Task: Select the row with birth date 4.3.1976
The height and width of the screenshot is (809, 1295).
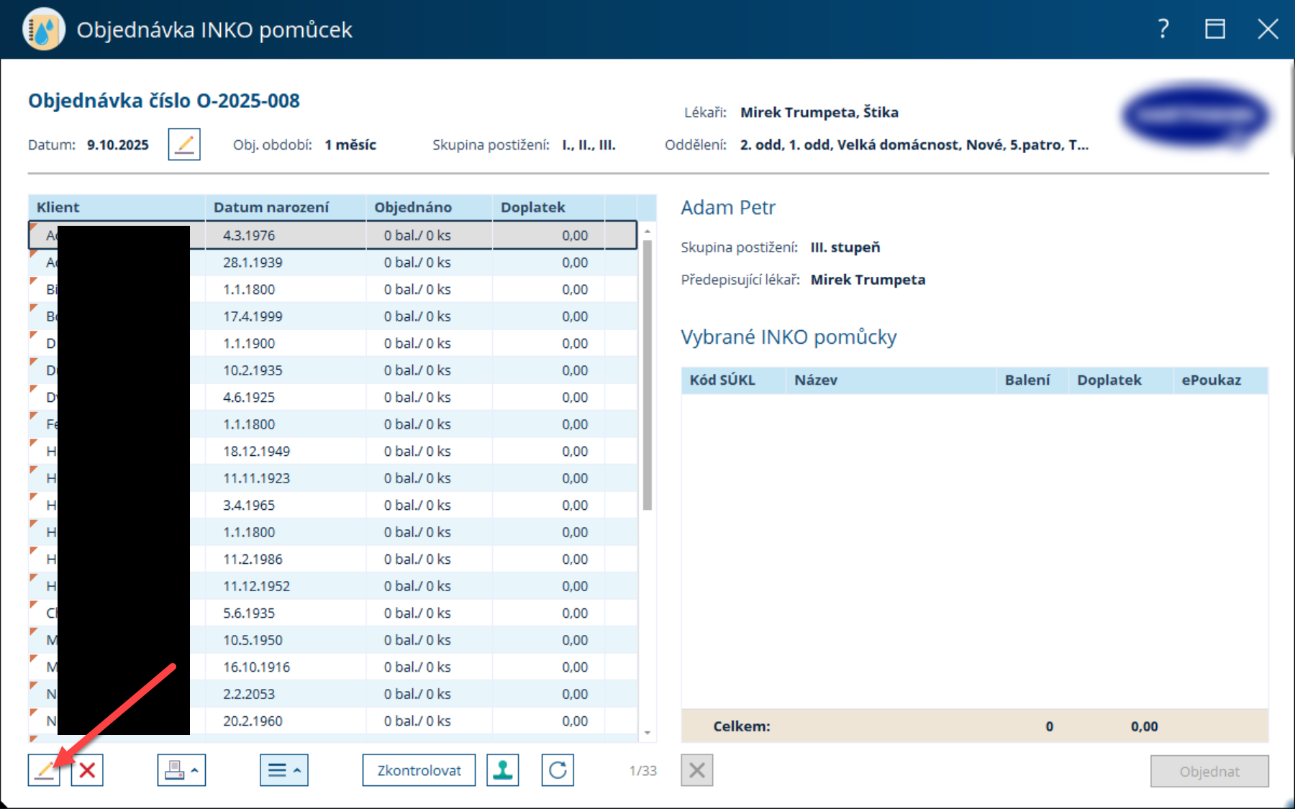Action: [333, 235]
